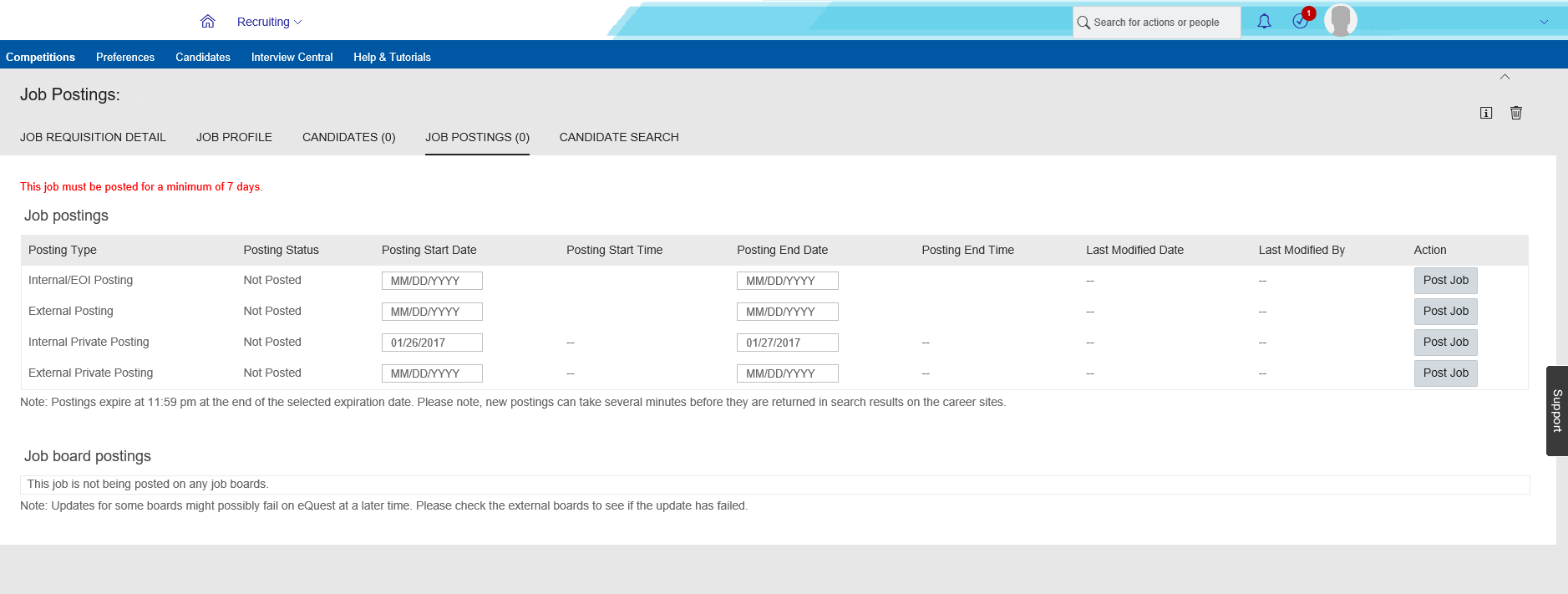Select the External Posting row label
Screen dimensions: 1568x594
(x=71, y=311)
